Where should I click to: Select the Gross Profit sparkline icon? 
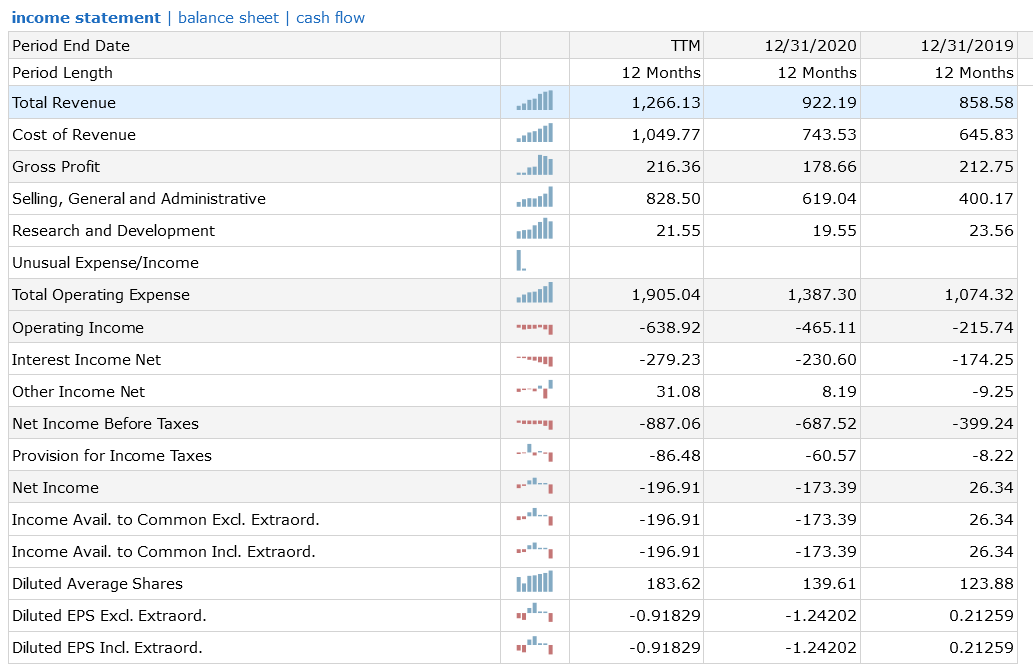point(535,166)
